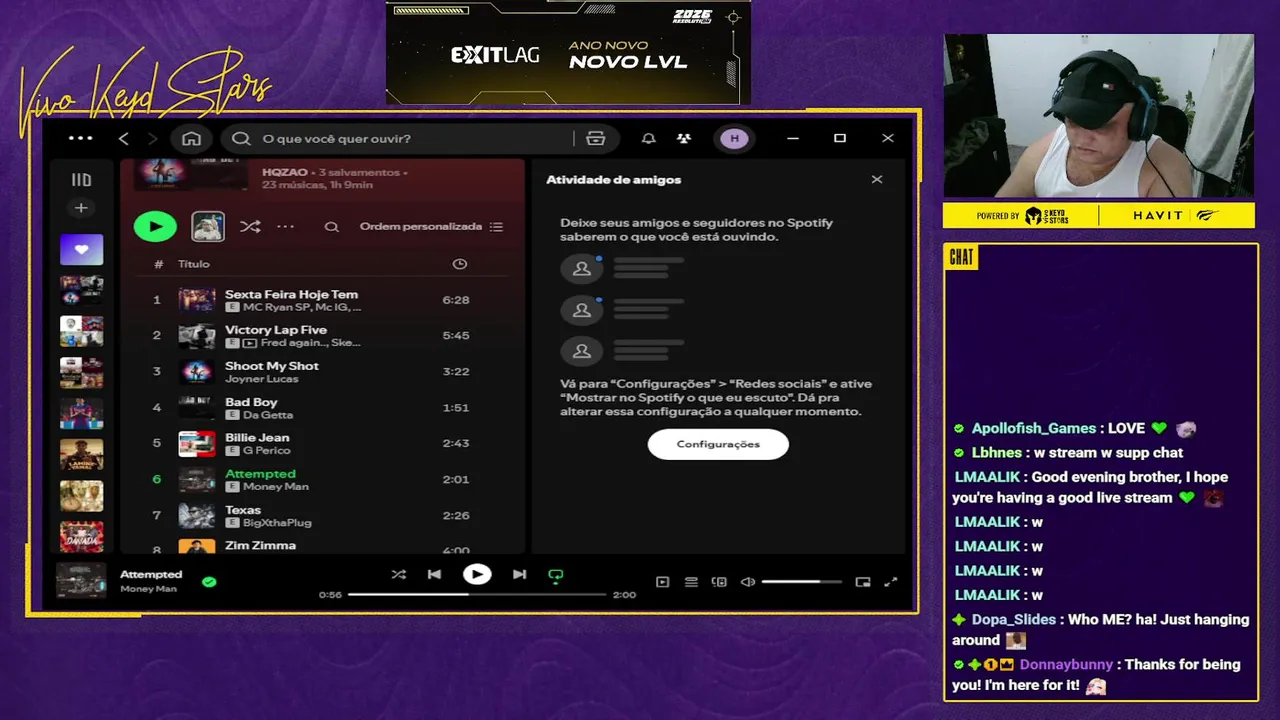Adjust the volume slider
1280x720 pixels.
pyautogui.click(x=801, y=582)
